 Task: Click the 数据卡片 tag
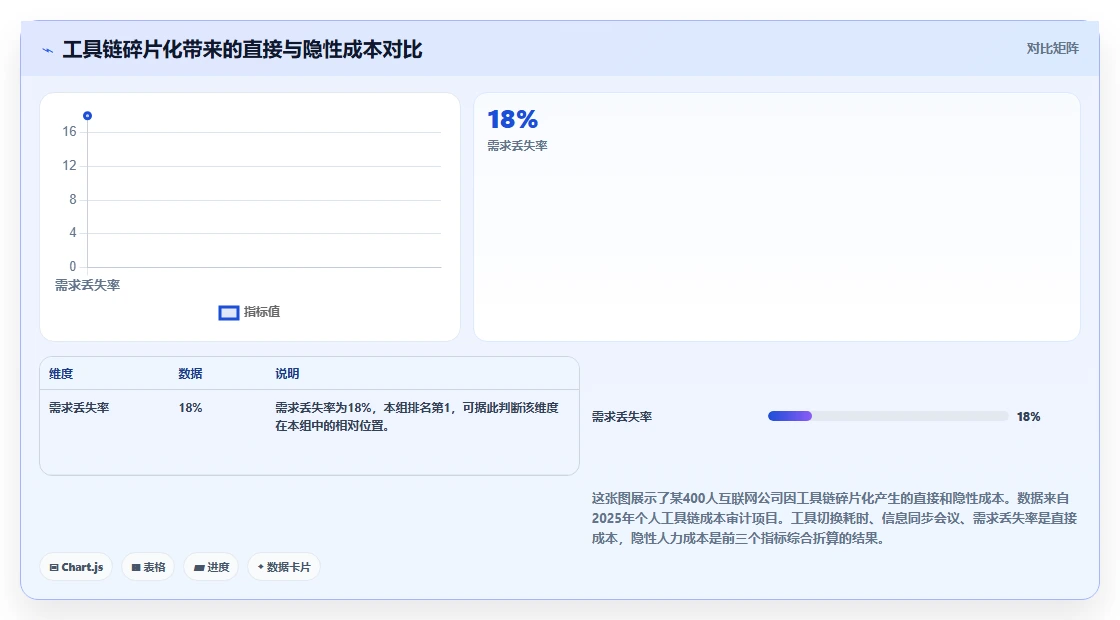[284, 567]
